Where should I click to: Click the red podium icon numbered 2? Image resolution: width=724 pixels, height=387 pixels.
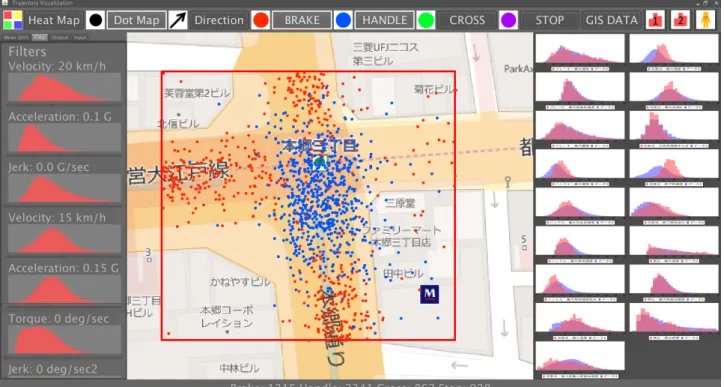(680, 20)
